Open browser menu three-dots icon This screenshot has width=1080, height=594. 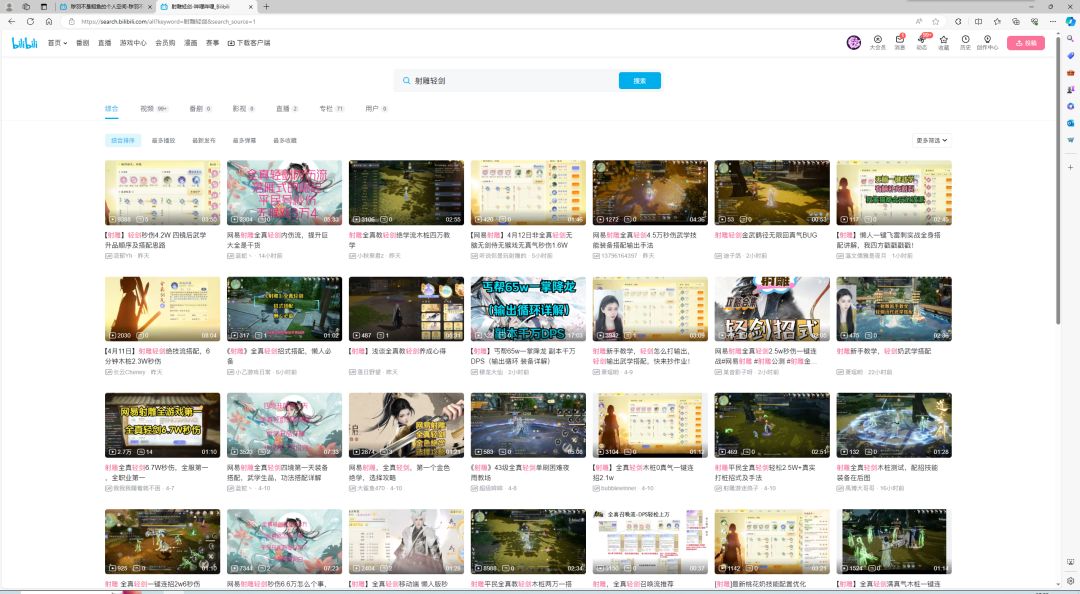pyautogui.click(x=1053, y=21)
